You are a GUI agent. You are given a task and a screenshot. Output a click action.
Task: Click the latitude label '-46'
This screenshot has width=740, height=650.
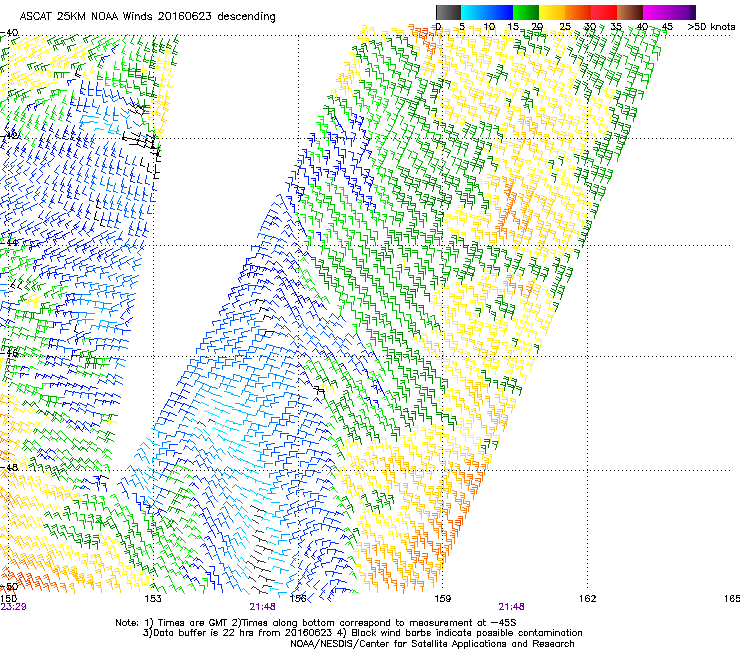pyautogui.click(x=10, y=353)
